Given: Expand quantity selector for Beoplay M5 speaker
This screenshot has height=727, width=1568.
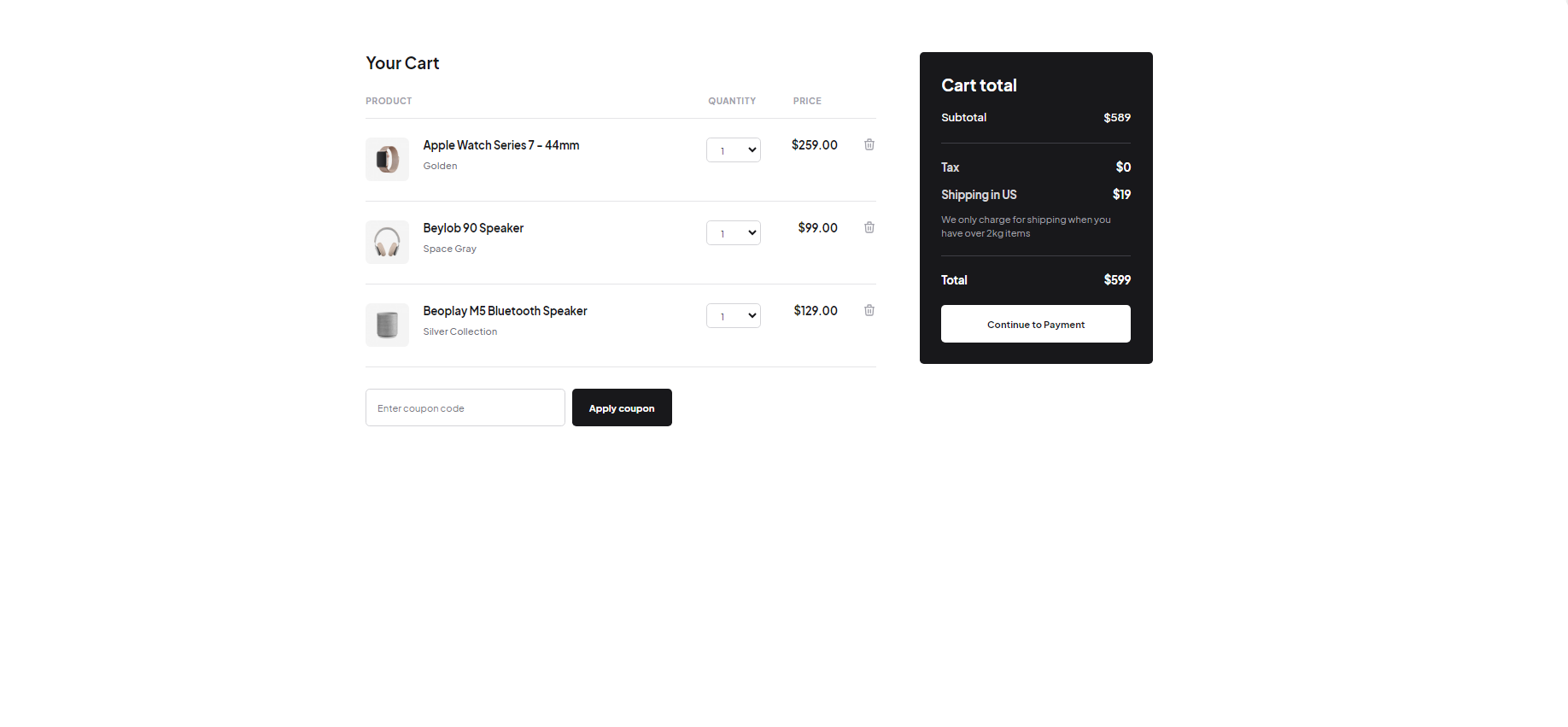Looking at the screenshot, I should click(733, 316).
